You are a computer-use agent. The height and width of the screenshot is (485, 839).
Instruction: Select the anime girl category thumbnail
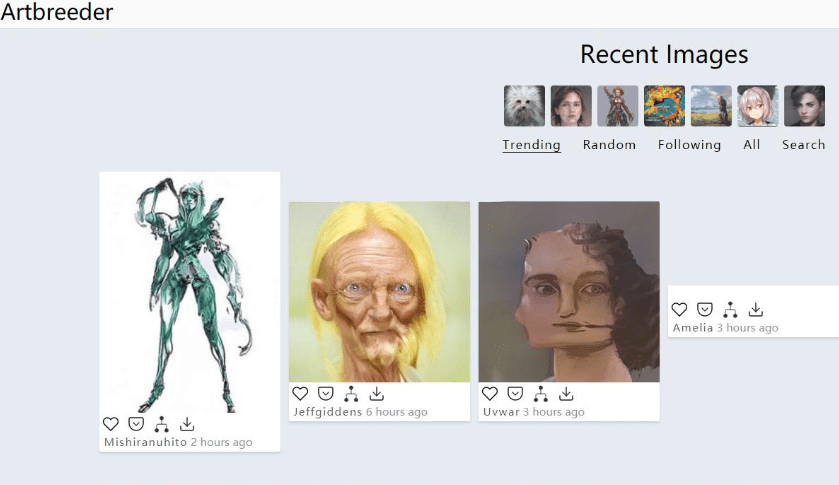758,106
